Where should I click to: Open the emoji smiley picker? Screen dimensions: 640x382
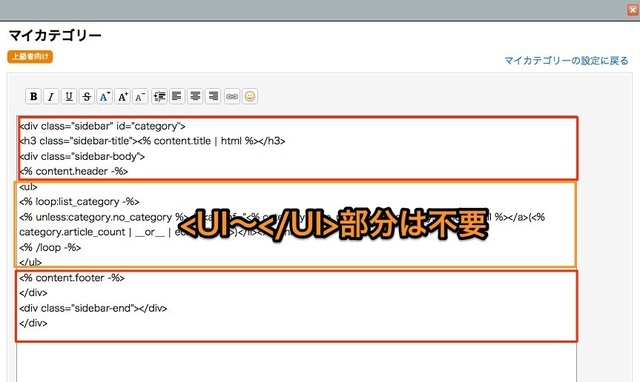click(x=250, y=97)
